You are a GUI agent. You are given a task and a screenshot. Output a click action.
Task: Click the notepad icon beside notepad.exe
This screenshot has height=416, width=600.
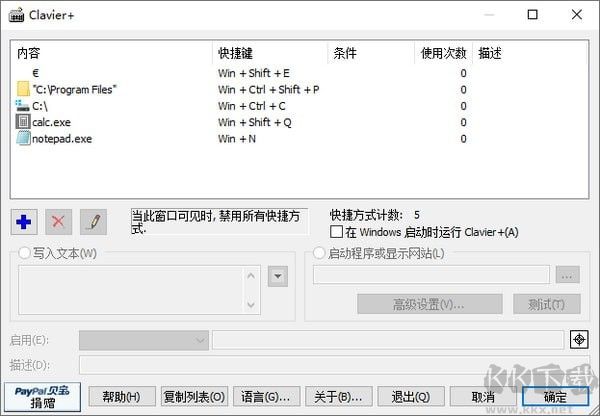click(23, 138)
